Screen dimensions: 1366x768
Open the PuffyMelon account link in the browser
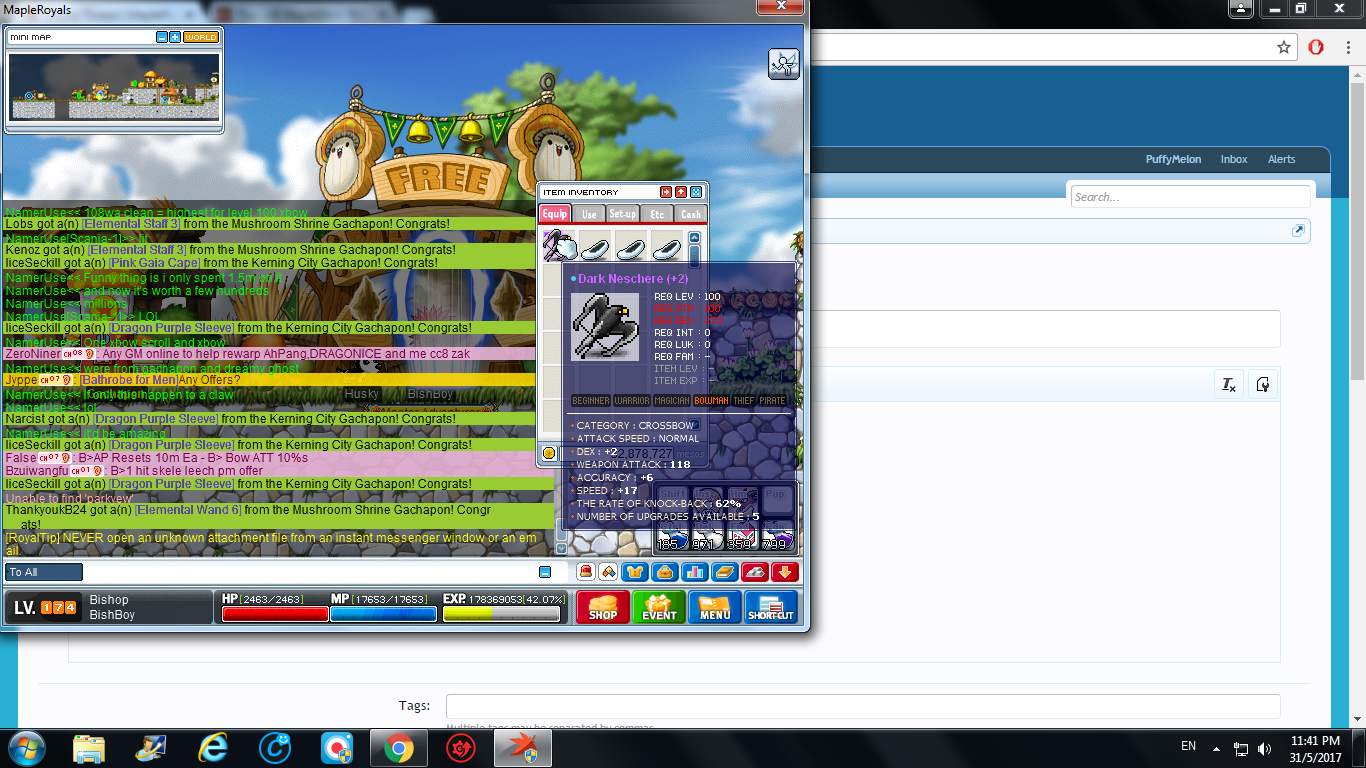point(1173,159)
